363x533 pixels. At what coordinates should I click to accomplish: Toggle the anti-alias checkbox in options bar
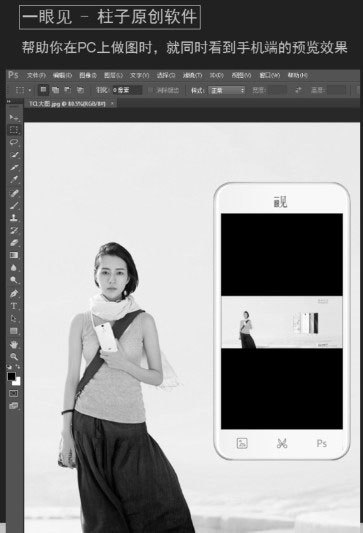point(150,90)
